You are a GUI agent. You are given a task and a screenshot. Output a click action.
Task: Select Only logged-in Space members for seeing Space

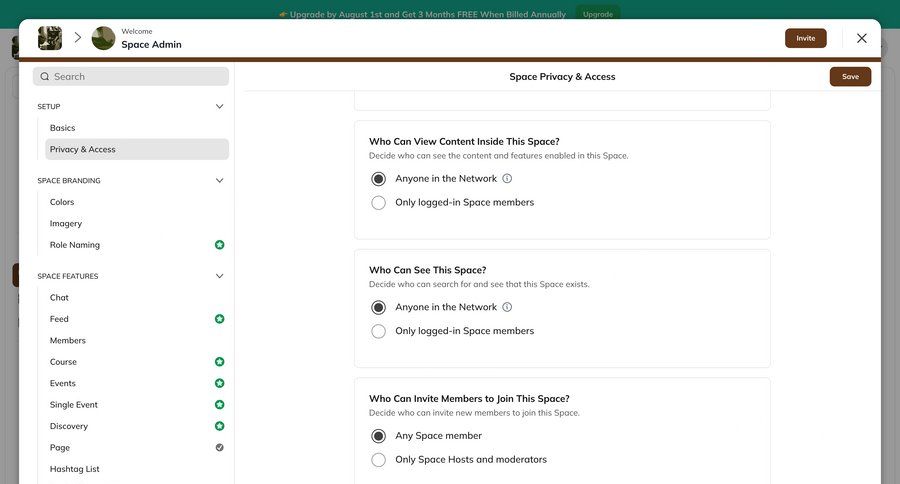coord(378,331)
